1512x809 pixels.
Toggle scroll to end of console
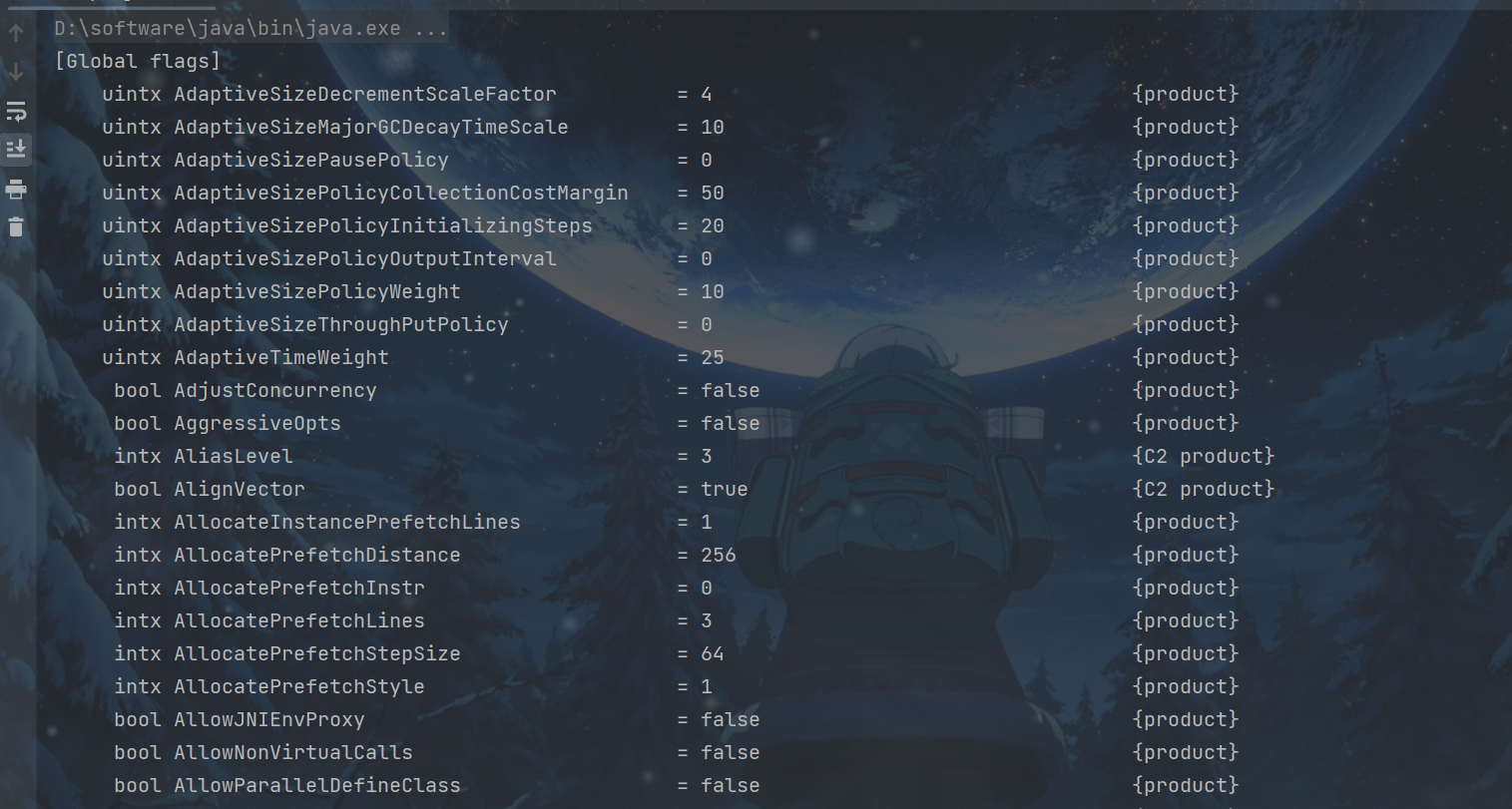16,150
